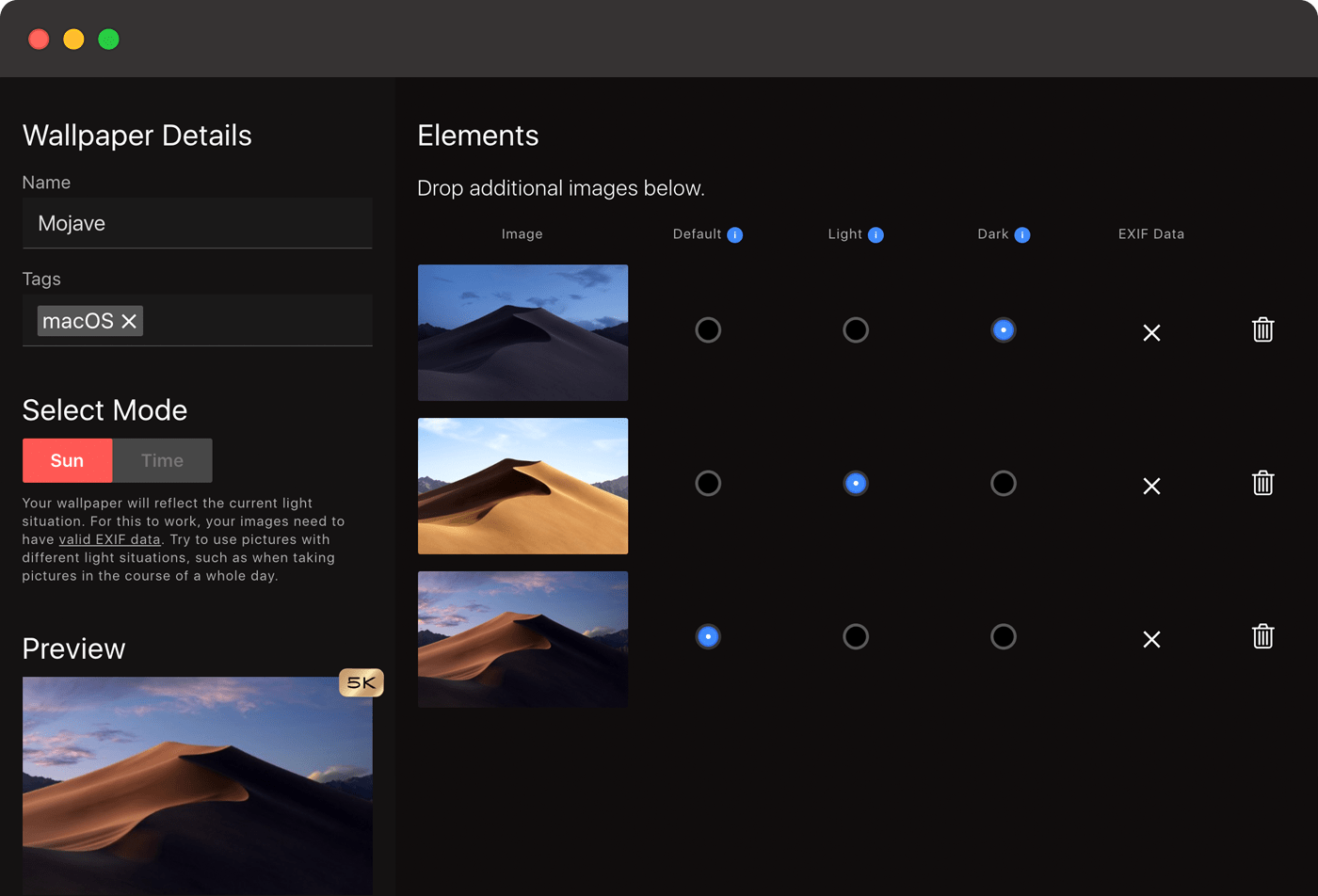1318x896 pixels.
Task: Delete the sunset dune image row
Action: [x=1262, y=637]
